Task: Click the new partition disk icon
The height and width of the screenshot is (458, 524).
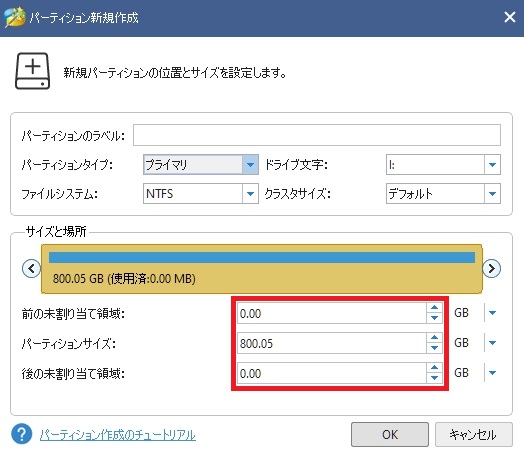Action: (x=32, y=71)
